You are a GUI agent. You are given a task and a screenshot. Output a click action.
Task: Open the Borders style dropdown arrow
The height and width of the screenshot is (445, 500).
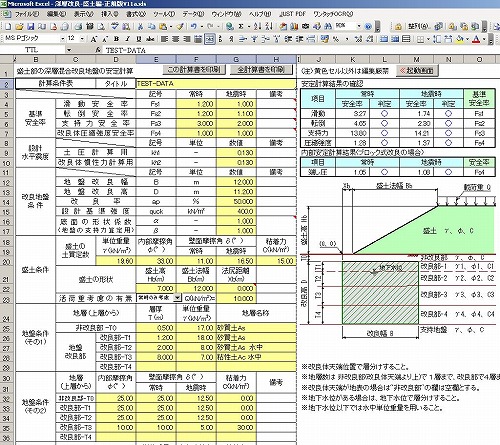(429, 39)
